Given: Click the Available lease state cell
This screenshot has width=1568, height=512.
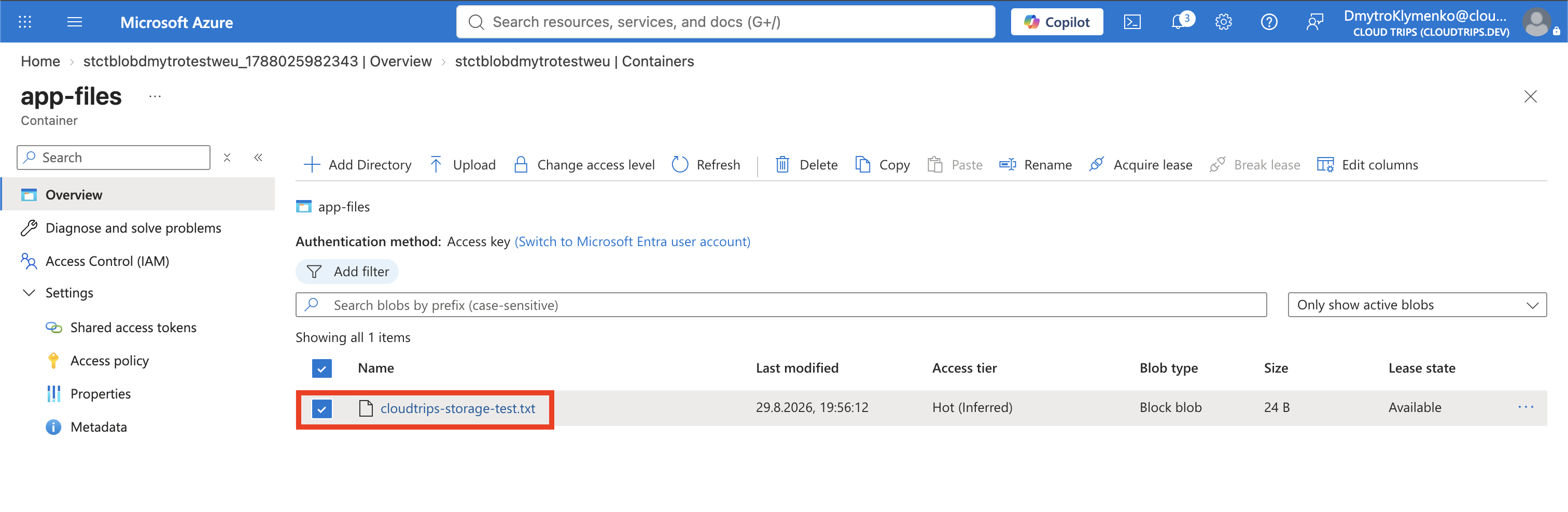Looking at the screenshot, I should pyautogui.click(x=1415, y=407).
